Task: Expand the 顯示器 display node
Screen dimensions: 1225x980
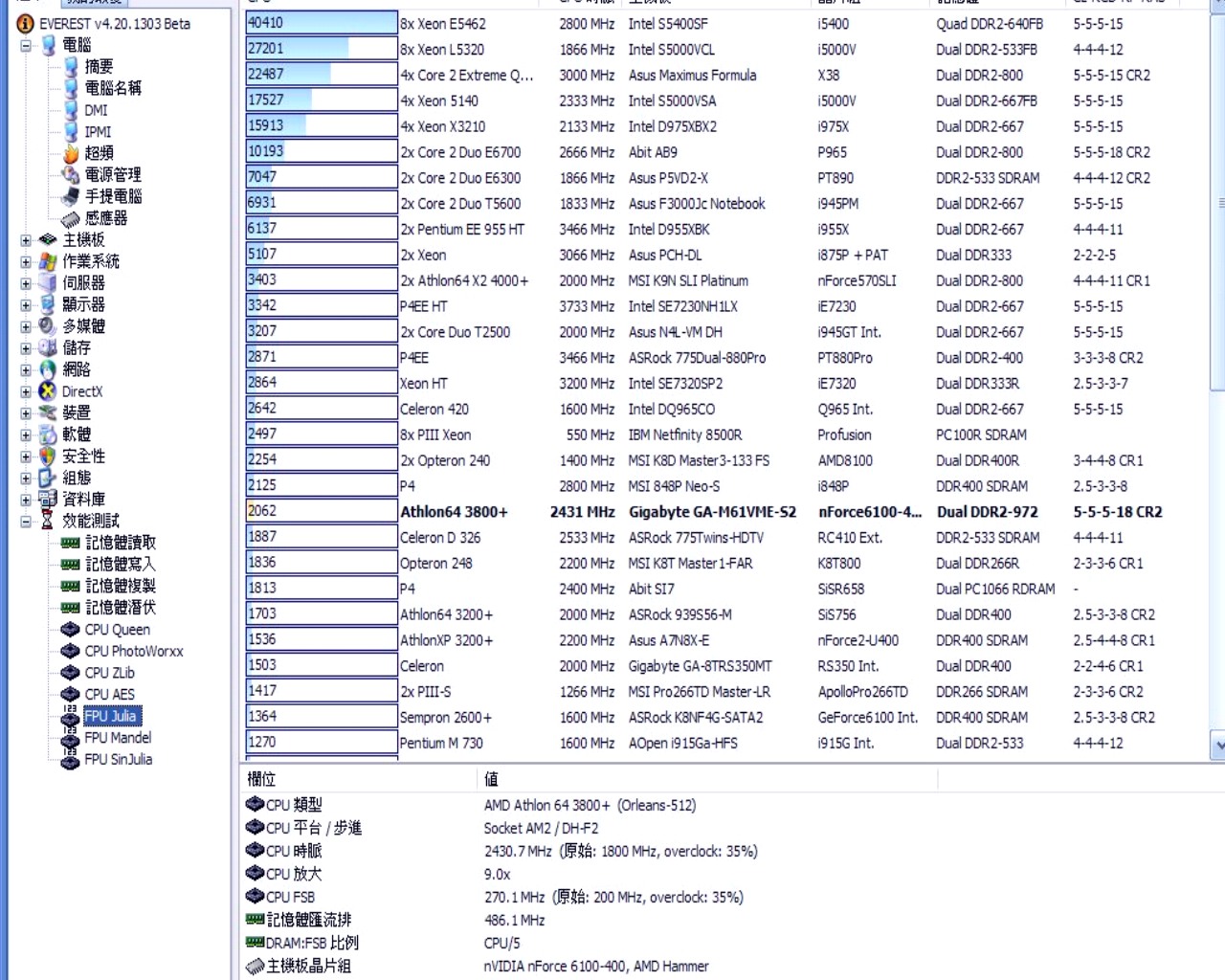Action: pos(26,304)
